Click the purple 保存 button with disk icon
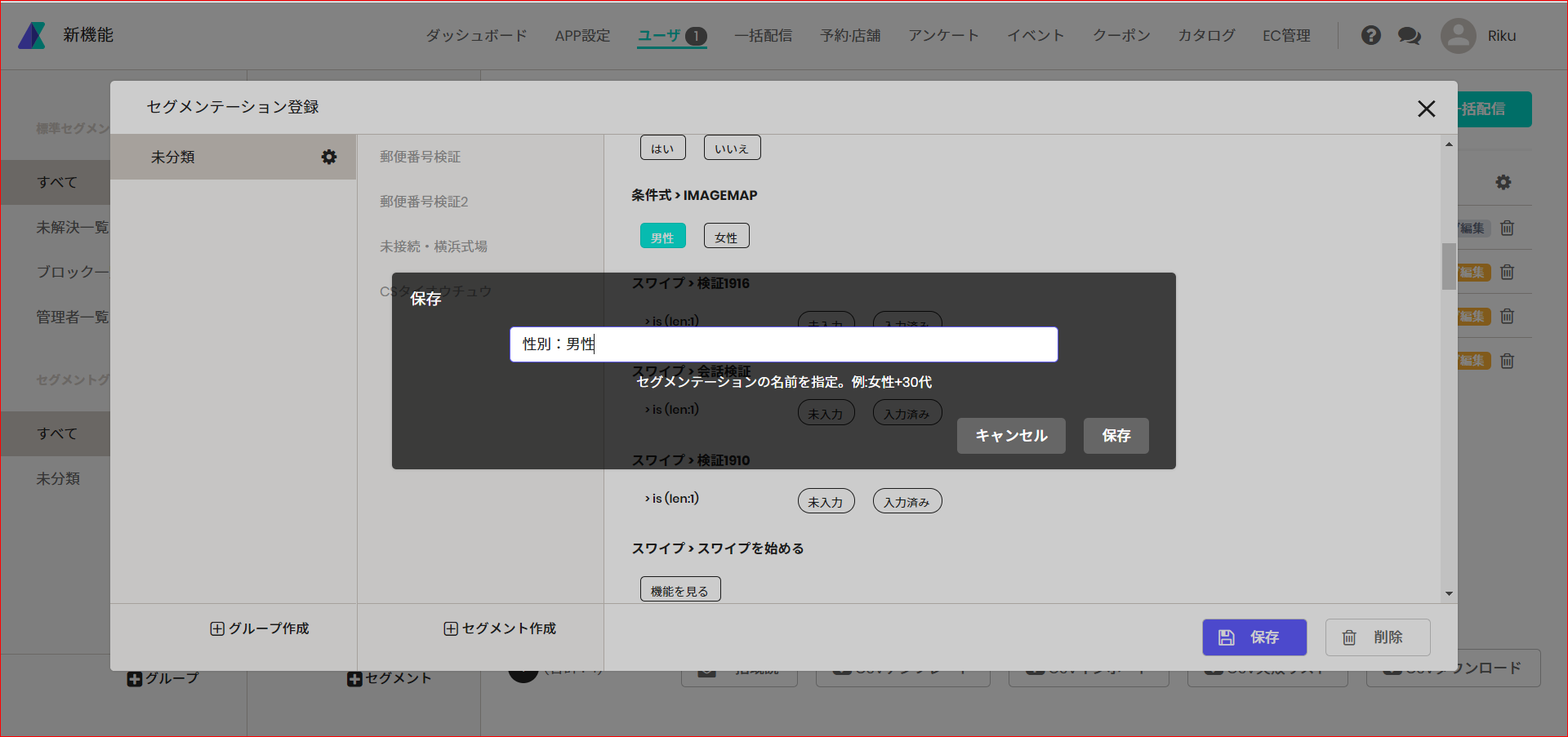This screenshot has width=1568, height=737. coord(1254,637)
